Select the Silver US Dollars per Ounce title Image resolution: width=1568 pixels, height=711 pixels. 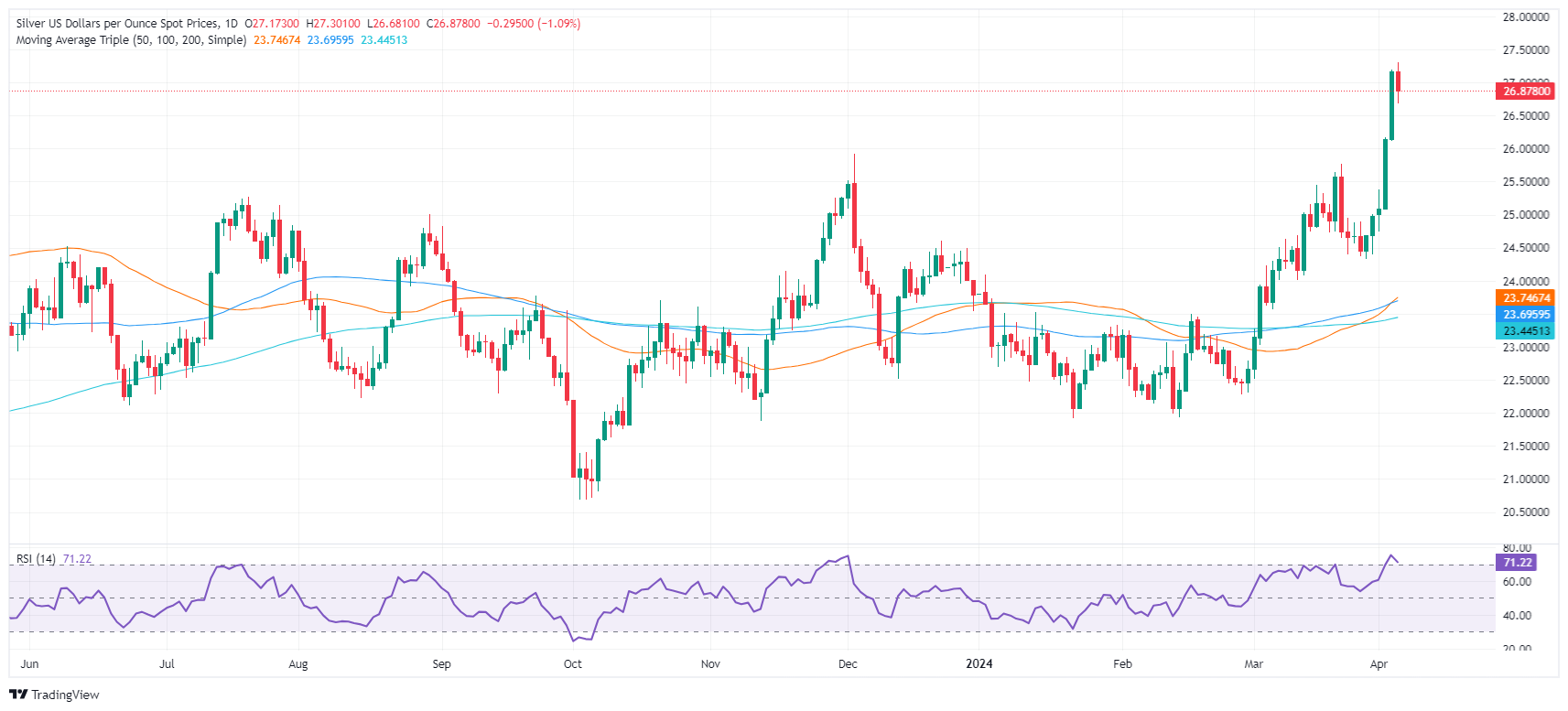[117, 24]
